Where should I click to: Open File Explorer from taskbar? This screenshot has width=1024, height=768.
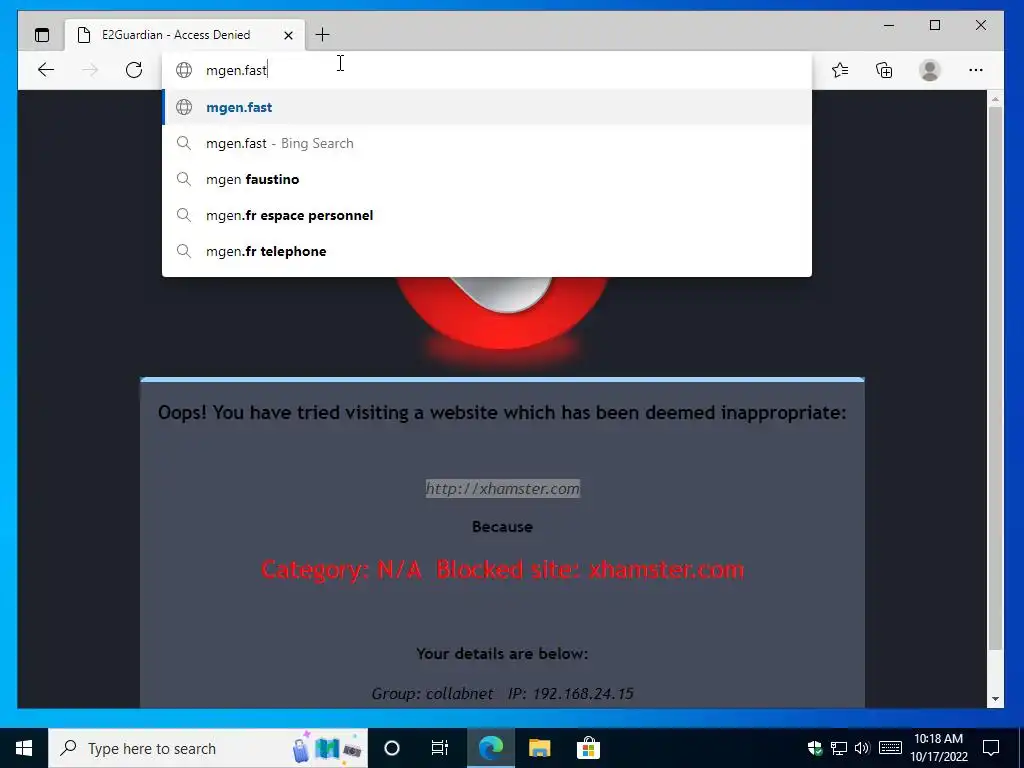[539, 748]
